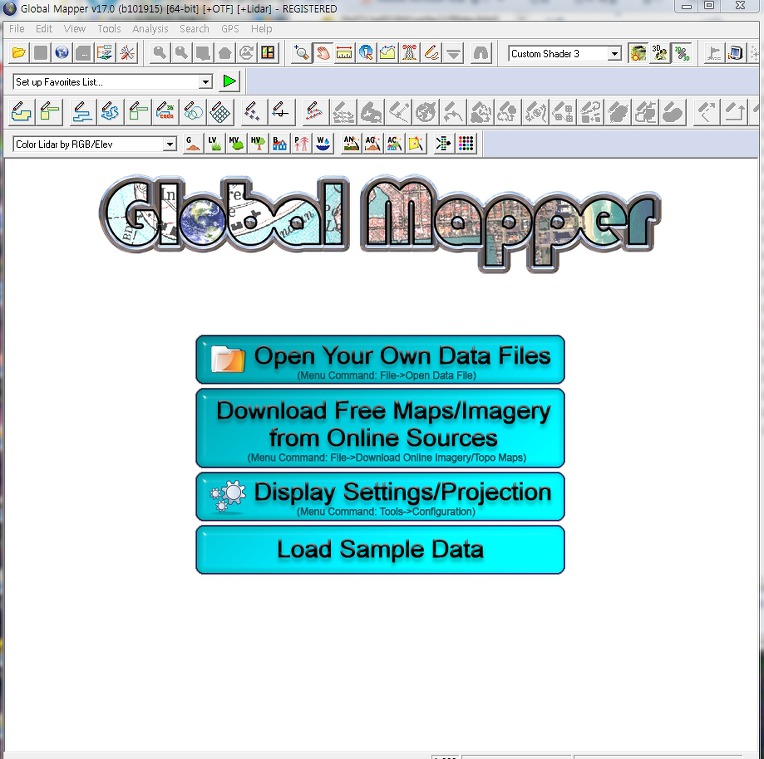Click the Create Line stair-step tool

(x=82, y=112)
